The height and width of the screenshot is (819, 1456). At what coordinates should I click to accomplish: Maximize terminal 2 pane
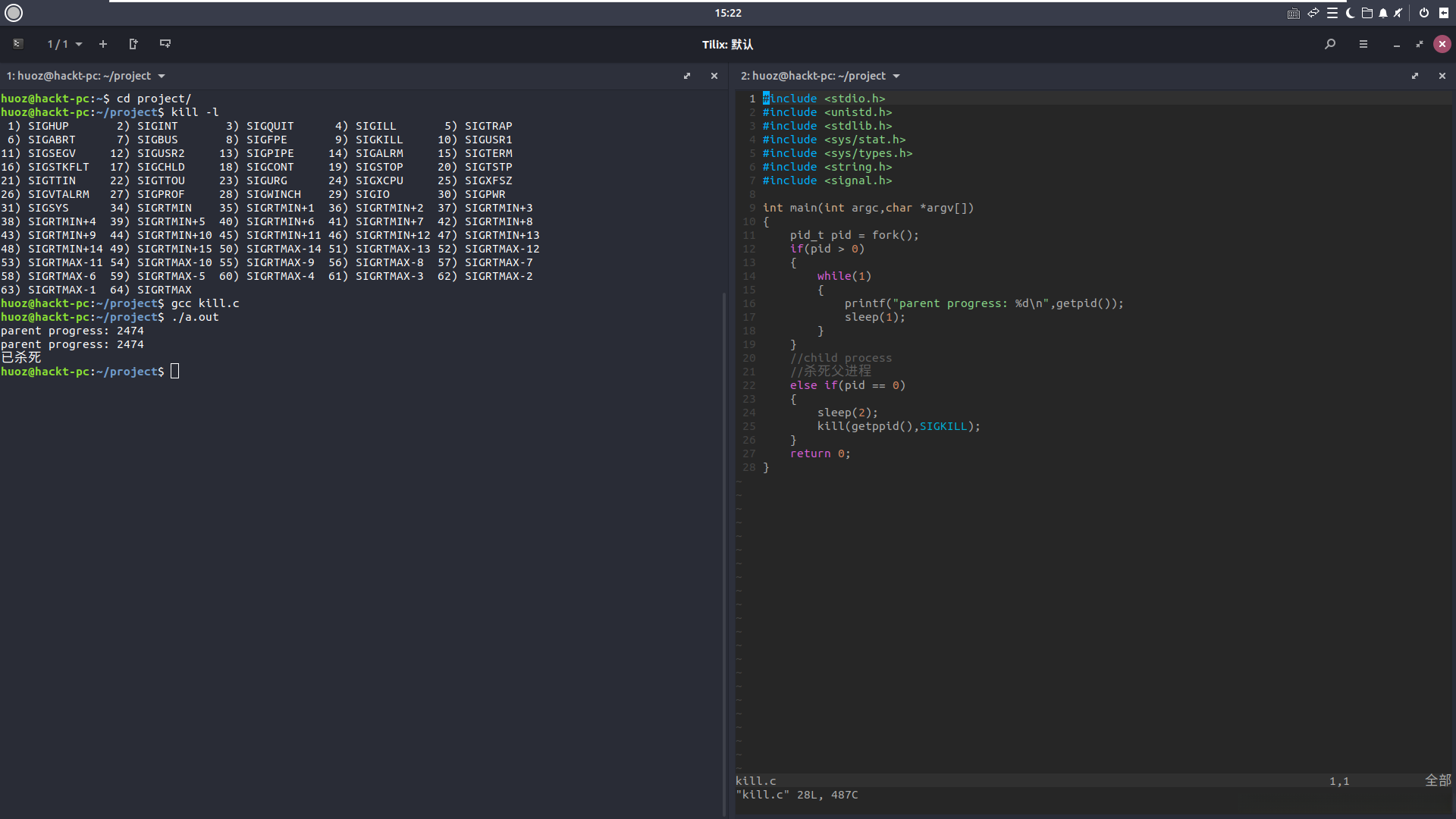pos(1415,76)
